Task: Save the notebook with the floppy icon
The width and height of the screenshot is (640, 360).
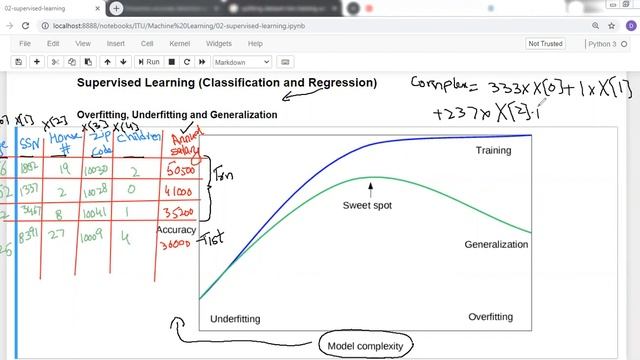Action: [19, 62]
